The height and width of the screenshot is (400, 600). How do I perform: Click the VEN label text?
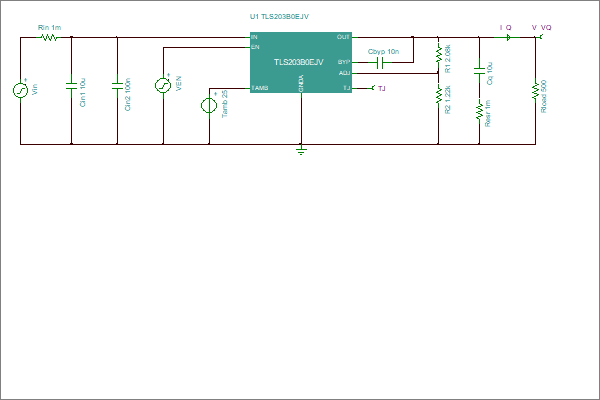pos(178,83)
